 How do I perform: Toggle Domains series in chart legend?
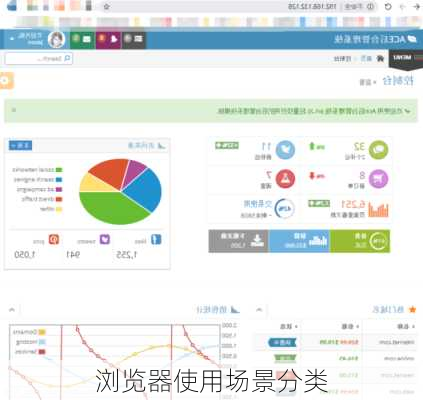click(x=29, y=332)
